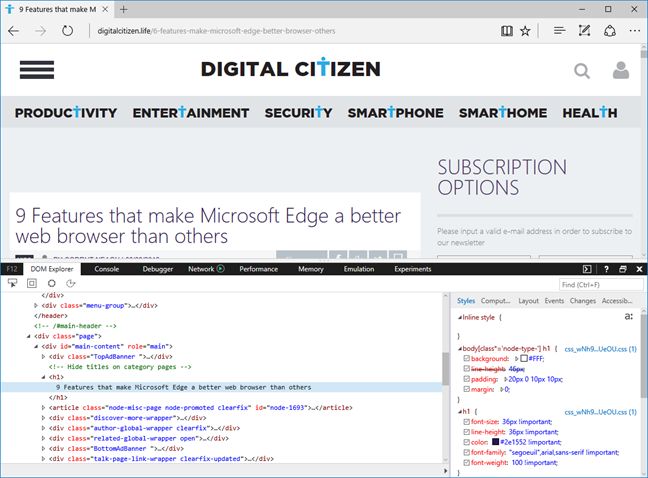The height and width of the screenshot is (478, 648).
Task: Click the browser address bar URL
Action: 216,31
